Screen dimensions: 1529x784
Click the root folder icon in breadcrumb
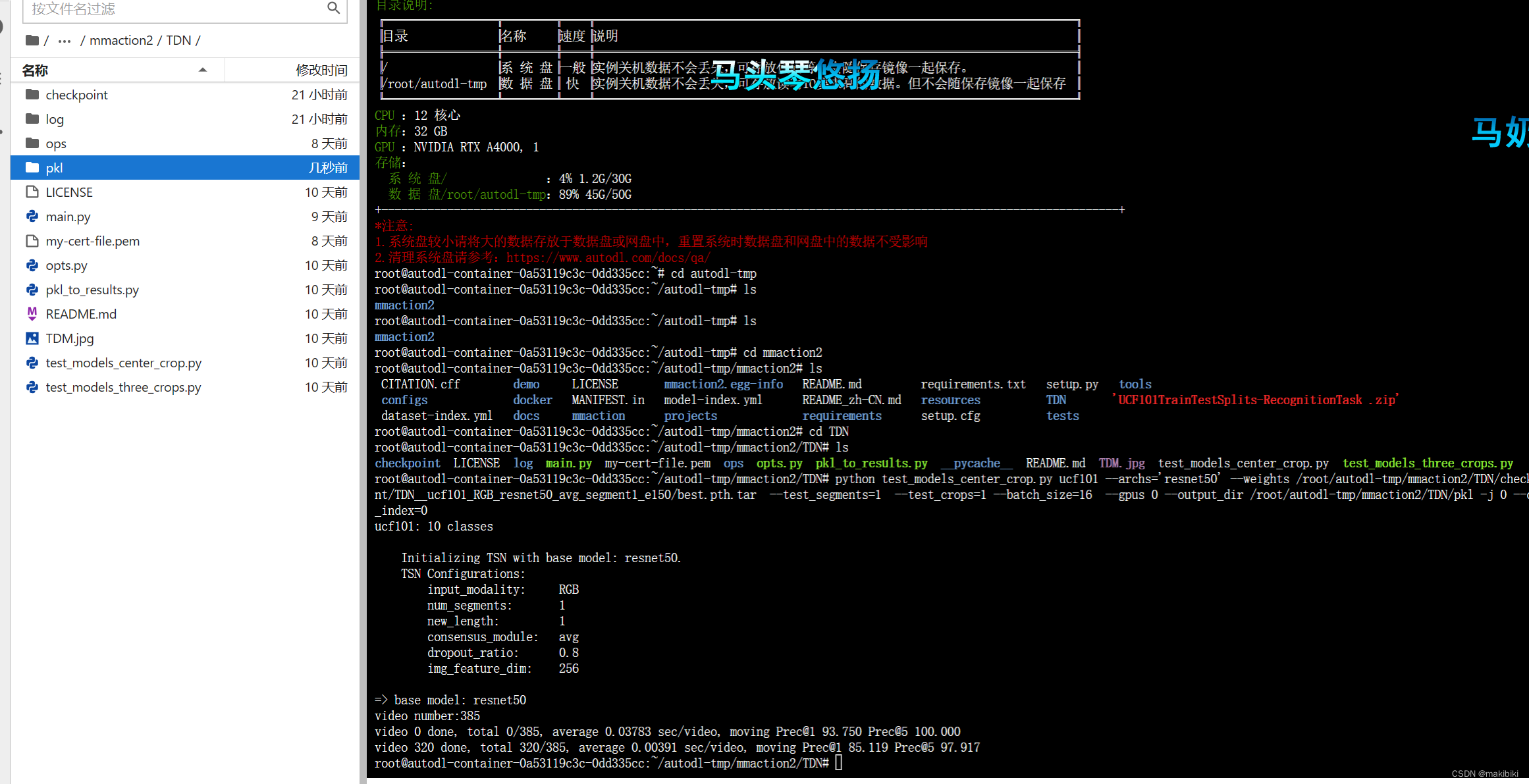[32, 40]
